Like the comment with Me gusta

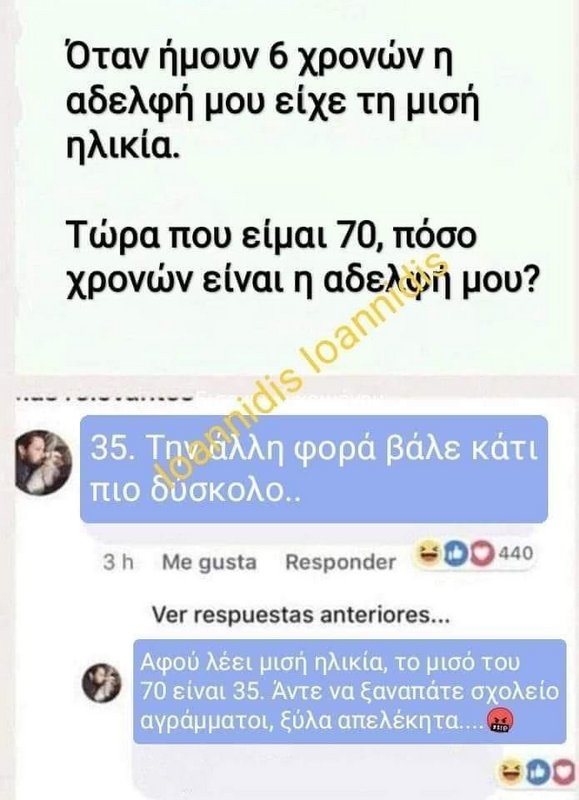point(209,562)
